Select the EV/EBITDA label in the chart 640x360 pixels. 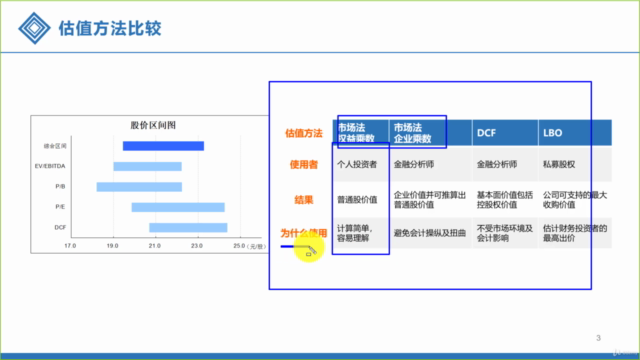(50, 166)
